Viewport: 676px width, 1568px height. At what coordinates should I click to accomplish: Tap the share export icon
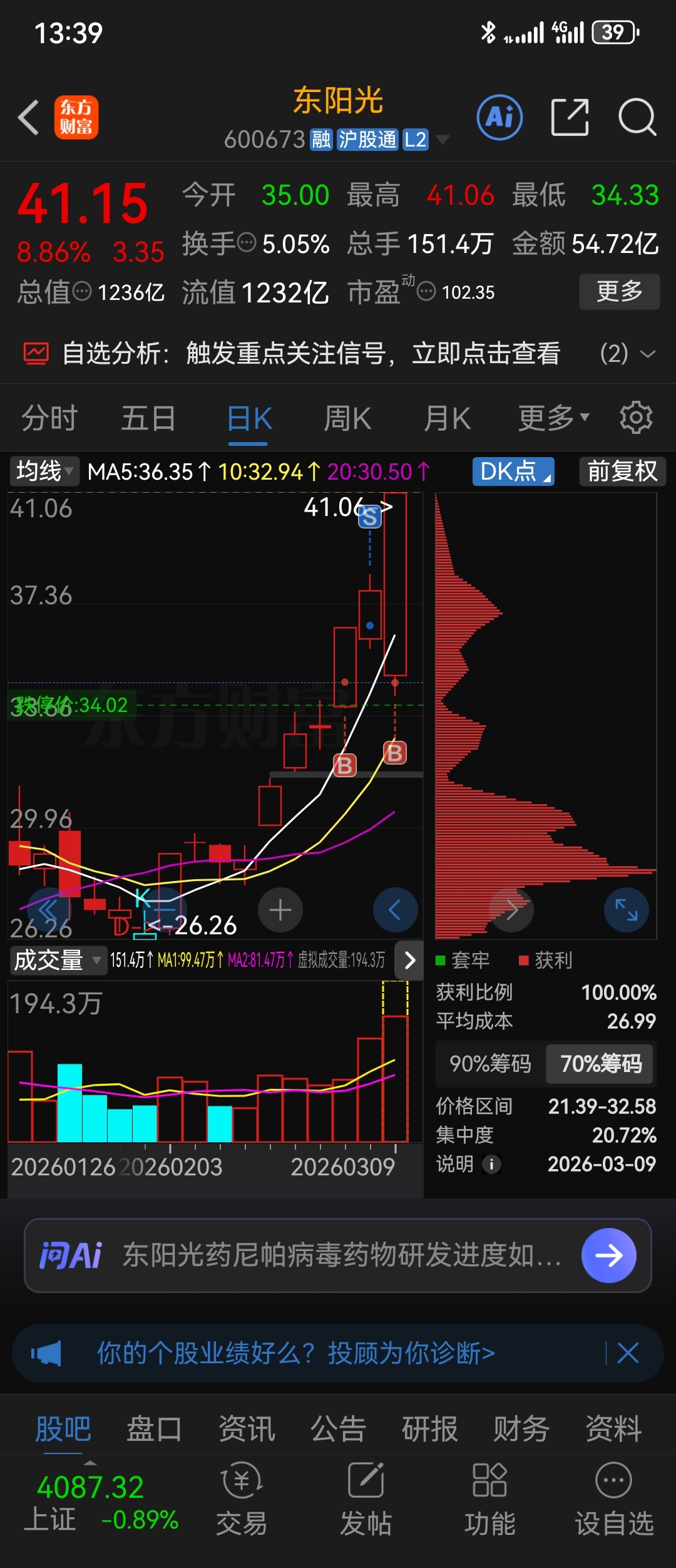570,117
